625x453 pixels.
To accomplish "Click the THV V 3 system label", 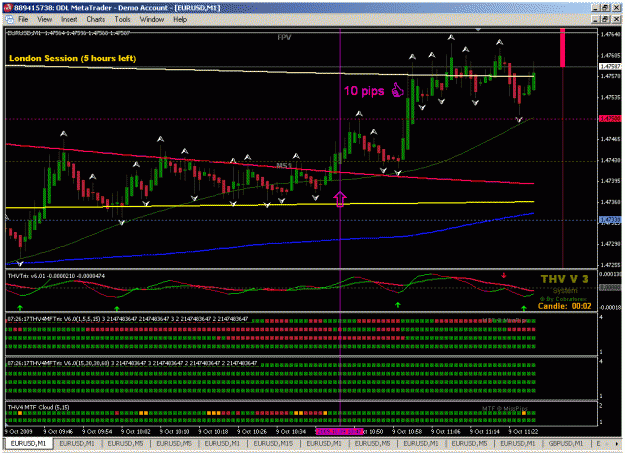I will click(x=564, y=279).
